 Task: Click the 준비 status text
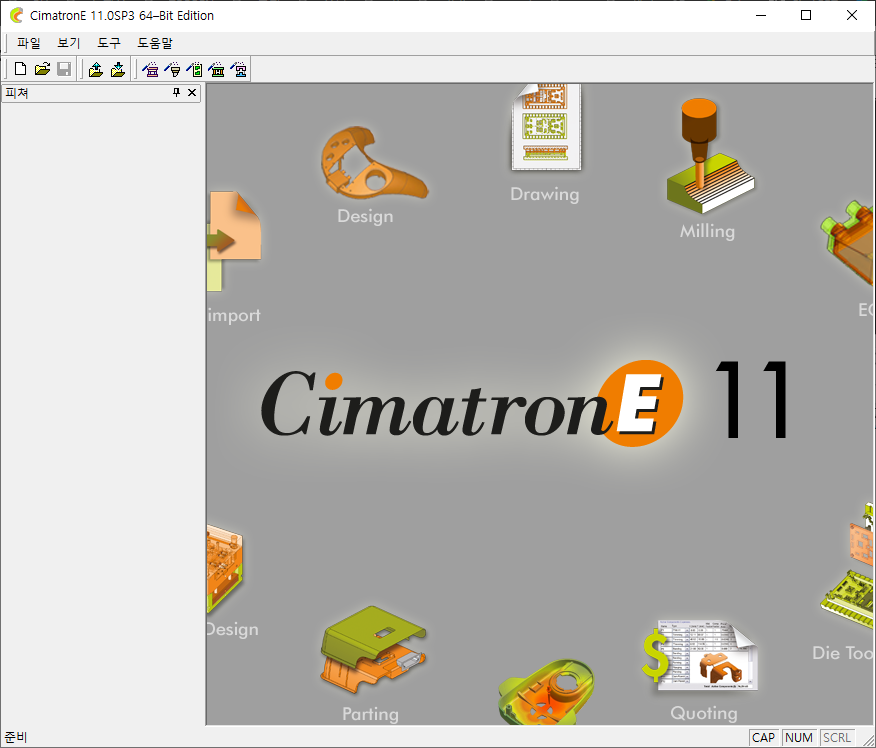tap(16, 737)
